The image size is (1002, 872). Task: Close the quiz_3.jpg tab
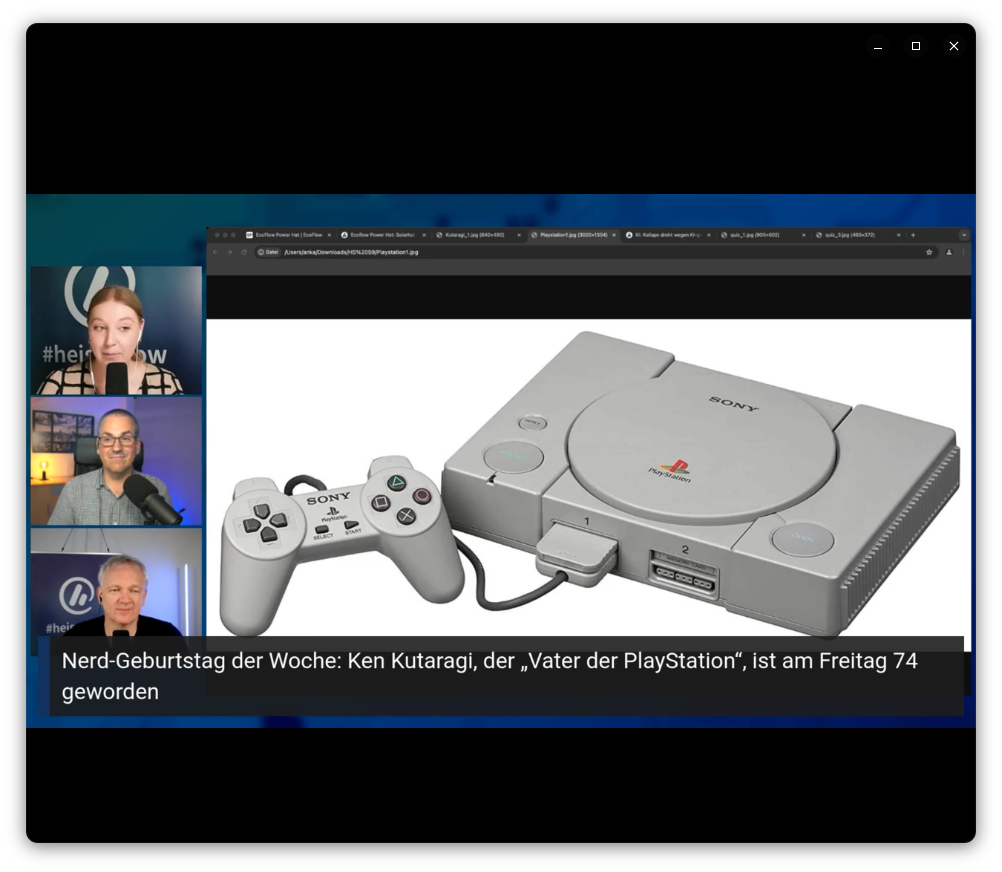[898, 235]
